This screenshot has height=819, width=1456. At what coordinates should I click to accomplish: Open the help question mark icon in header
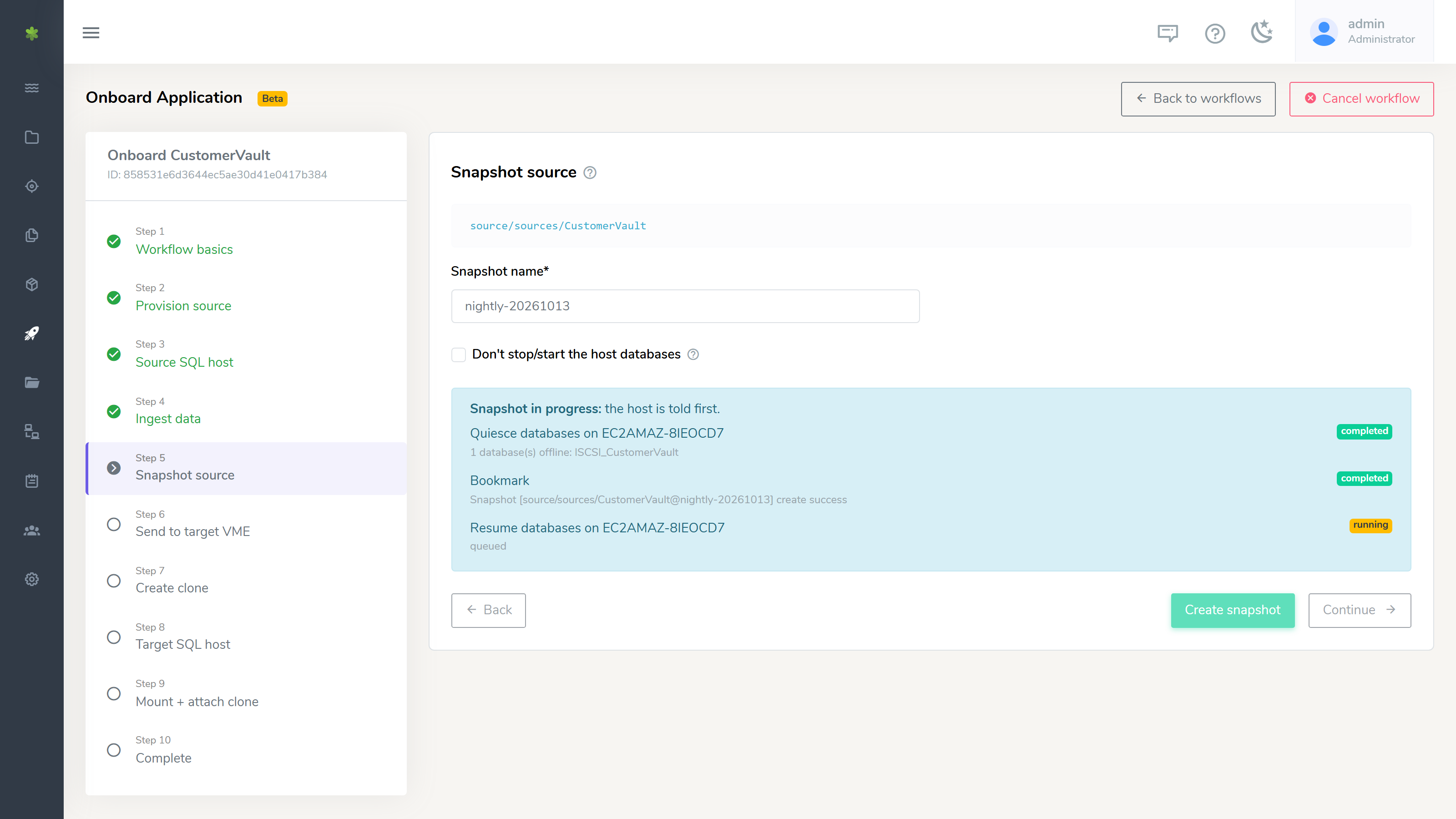click(x=1215, y=33)
